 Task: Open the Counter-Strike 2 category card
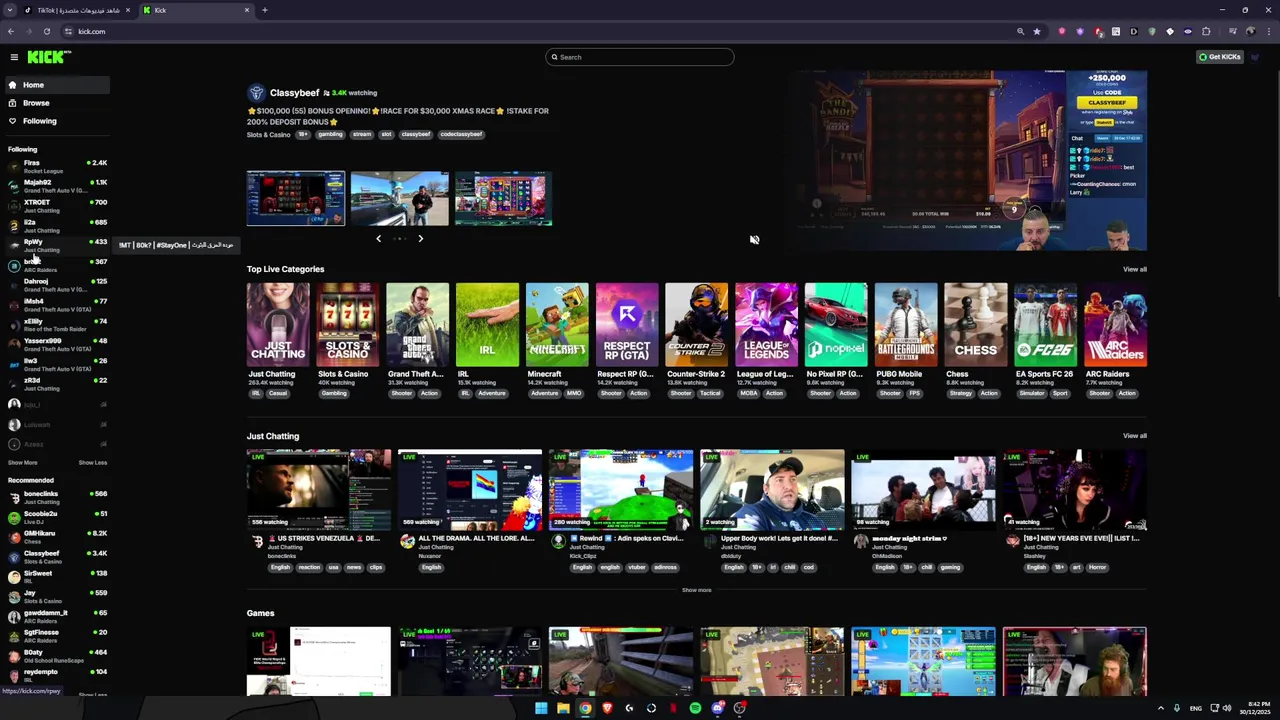(697, 325)
